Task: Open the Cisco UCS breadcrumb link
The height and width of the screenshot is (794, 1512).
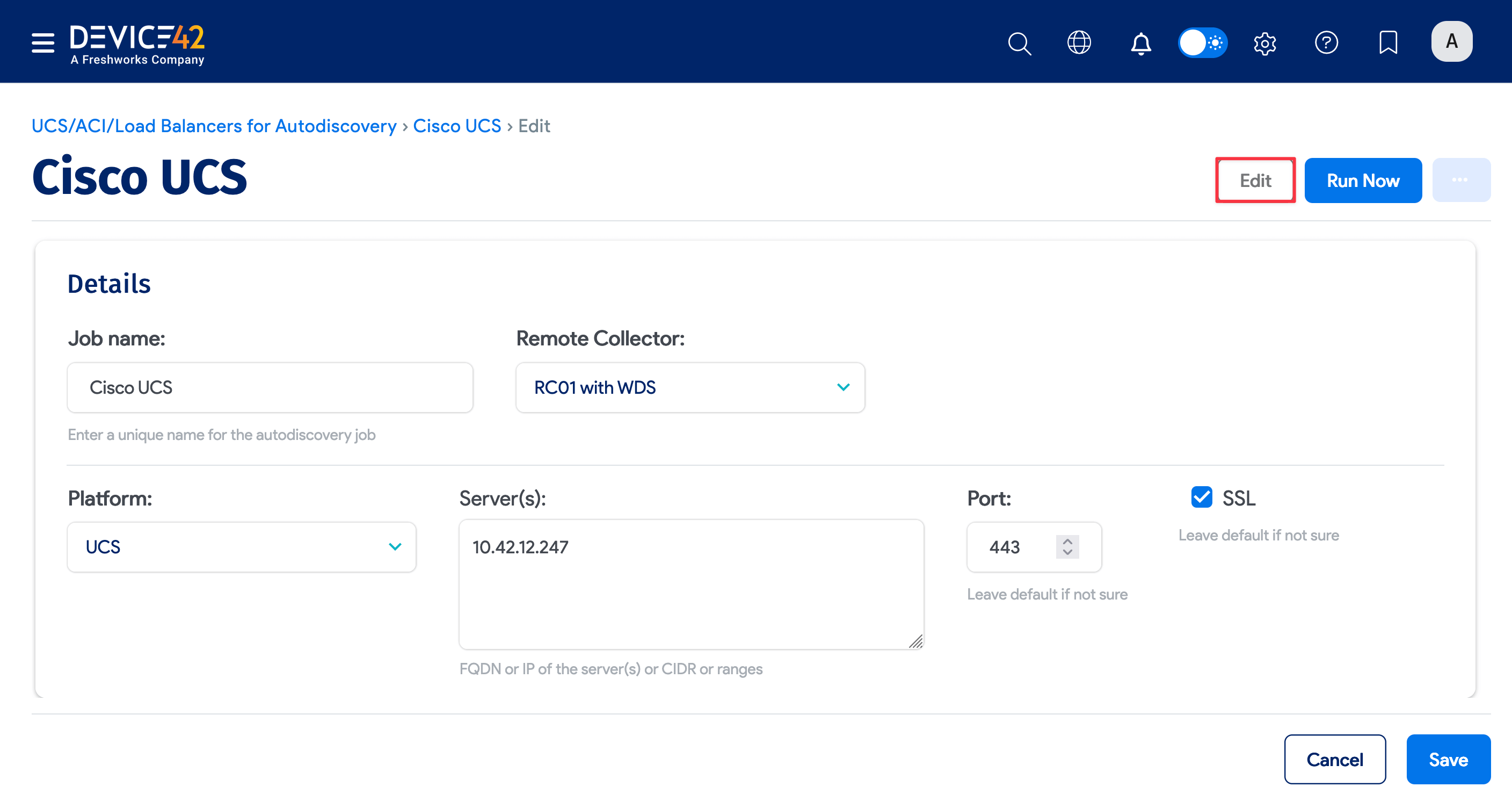Action: 456,126
